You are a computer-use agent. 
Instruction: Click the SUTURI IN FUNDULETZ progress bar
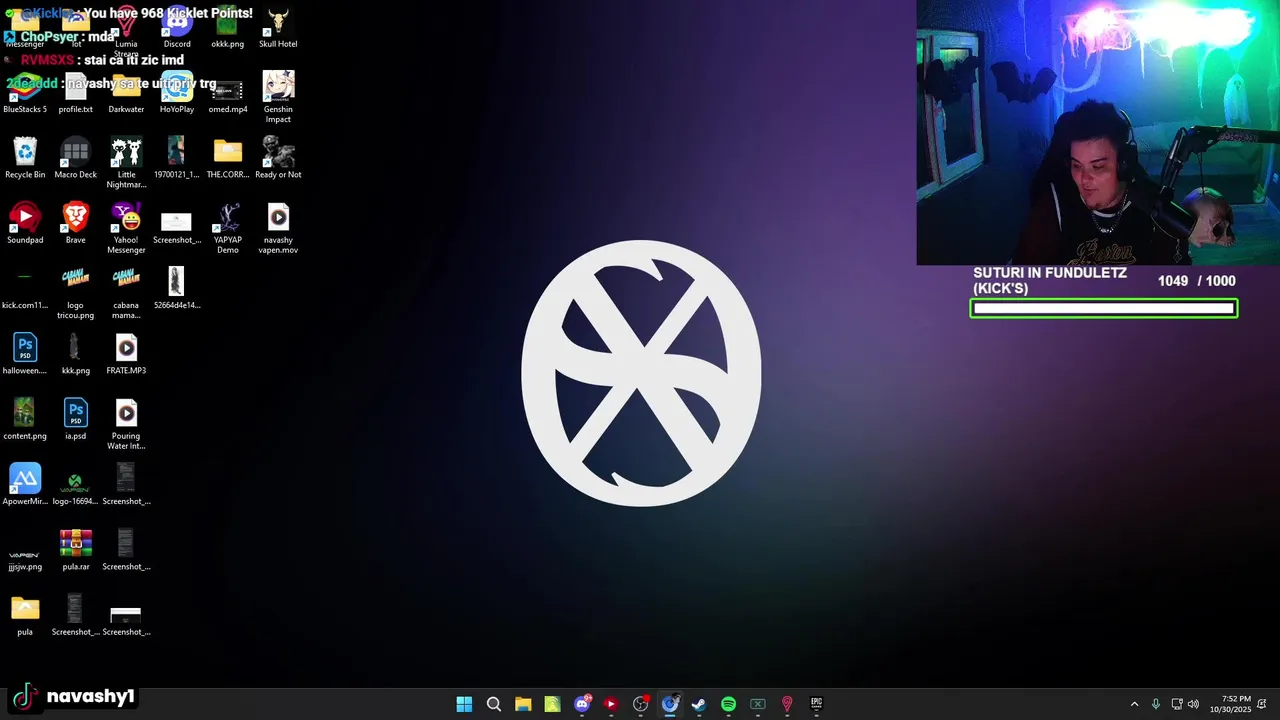point(1104,308)
